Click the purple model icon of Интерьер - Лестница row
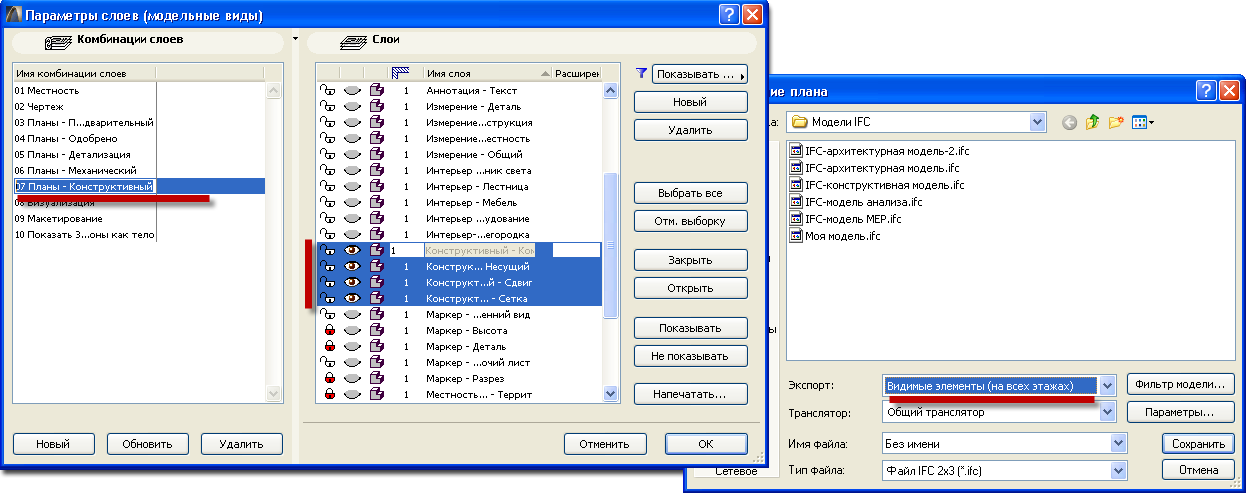Image resolution: width=1246 pixels, height=493 pixels. 377,186
